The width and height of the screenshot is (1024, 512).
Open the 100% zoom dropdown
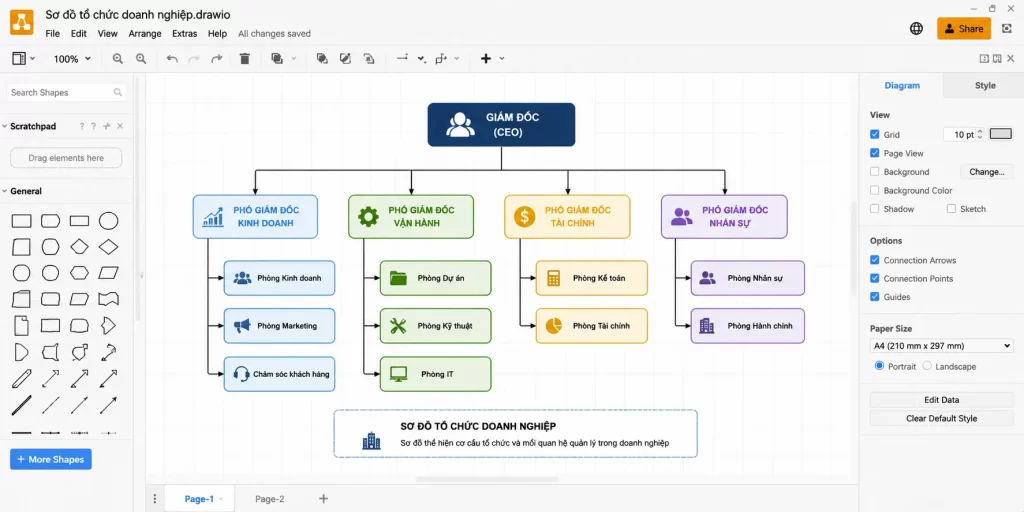tap(72, 59)
